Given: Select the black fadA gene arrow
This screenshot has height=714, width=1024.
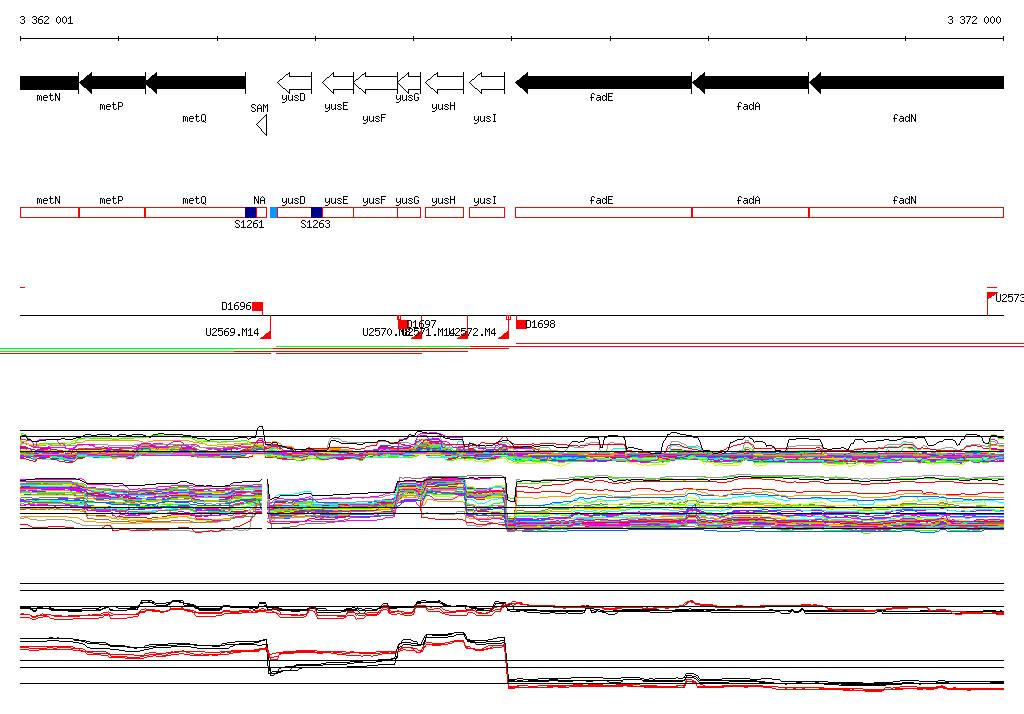Looking at the screenshot, I should (750, 82).
